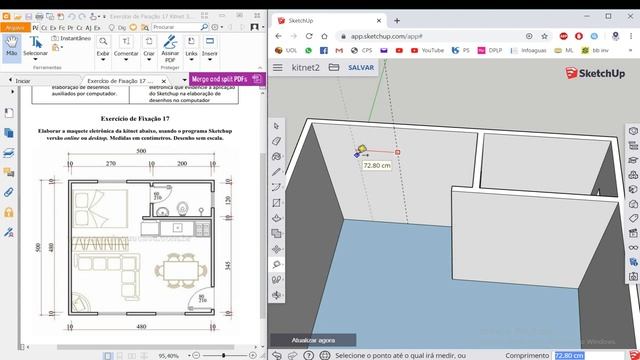Open a new browser tab
The image size is (640, 360).
coord(397,20)
